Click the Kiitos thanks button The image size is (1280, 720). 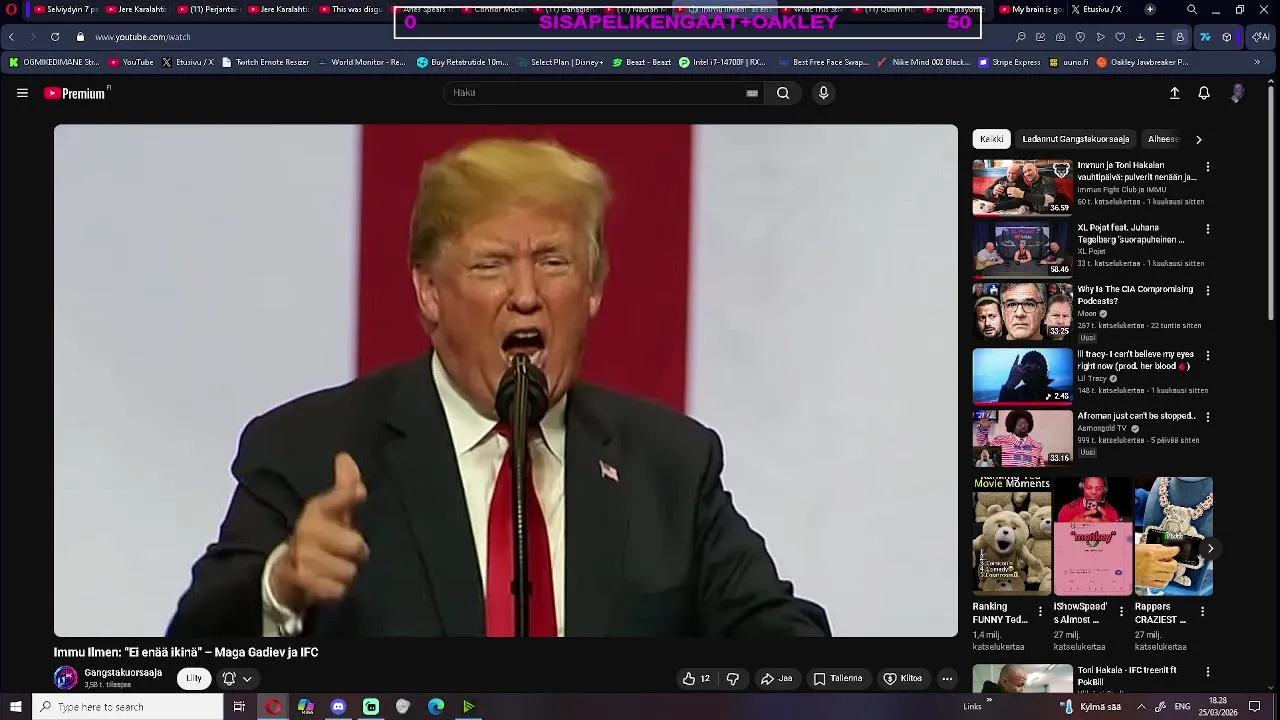903,678
